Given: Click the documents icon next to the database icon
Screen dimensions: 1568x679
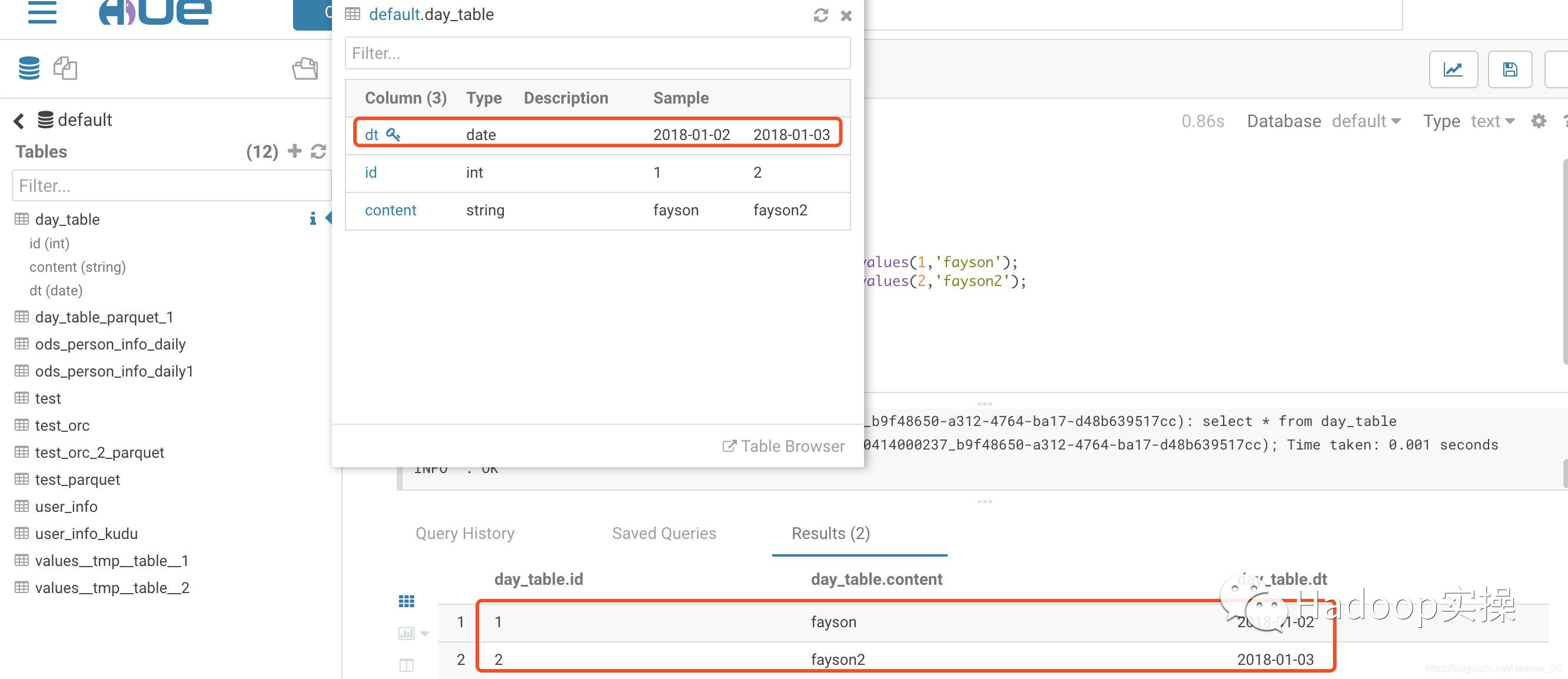Looking at the screenshot, I should click(x=65, y=68).
